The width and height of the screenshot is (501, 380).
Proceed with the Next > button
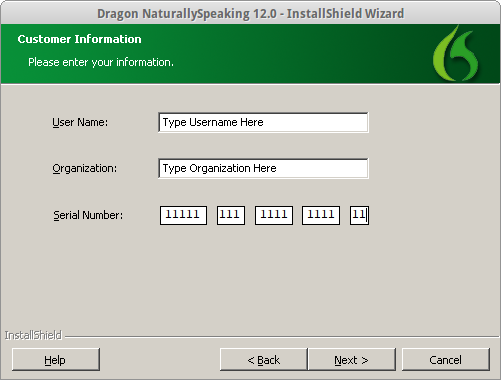coord(352,360)
